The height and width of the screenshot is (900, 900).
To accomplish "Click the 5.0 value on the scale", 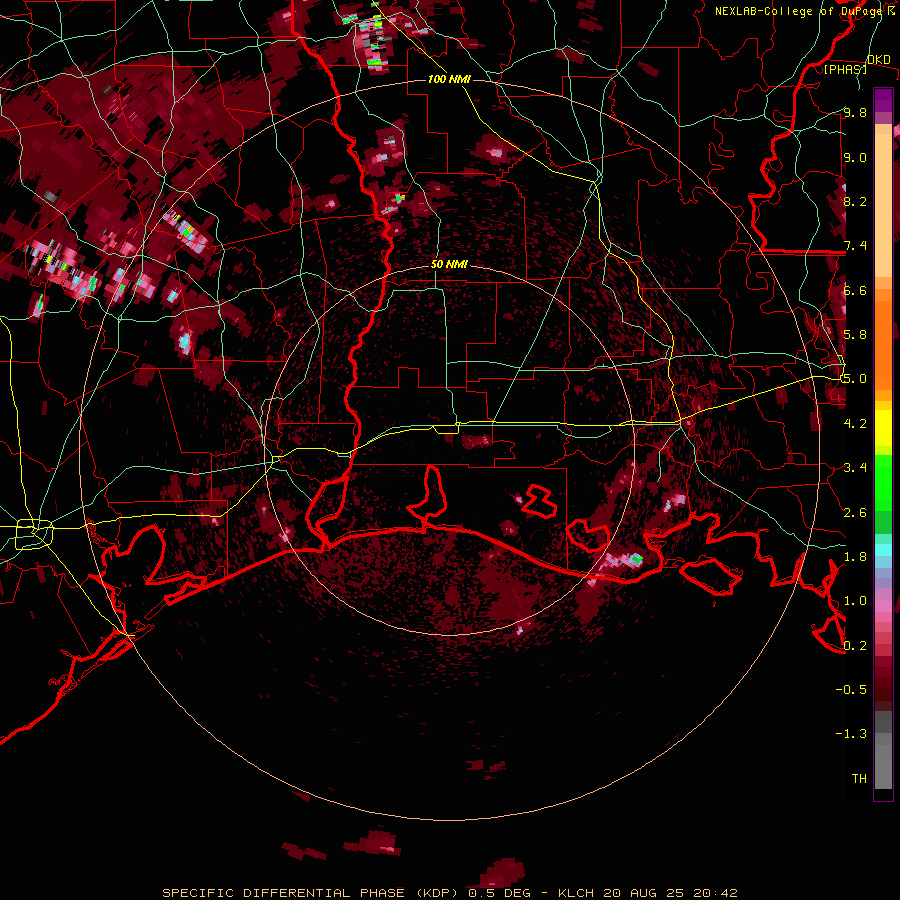I will point(855,379).
